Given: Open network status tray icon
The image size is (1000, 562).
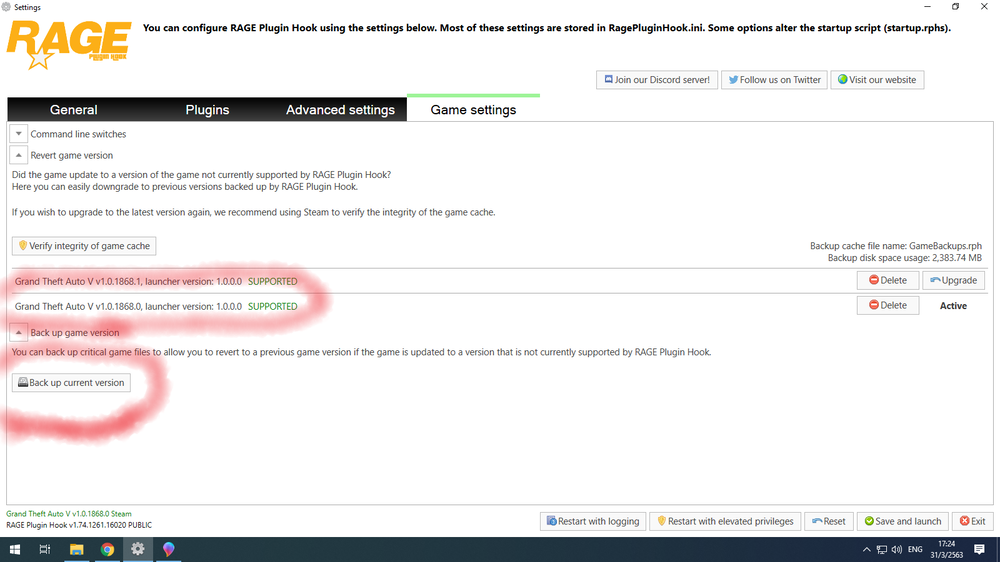Looking at the screenshot, I should tap(881, 549).
